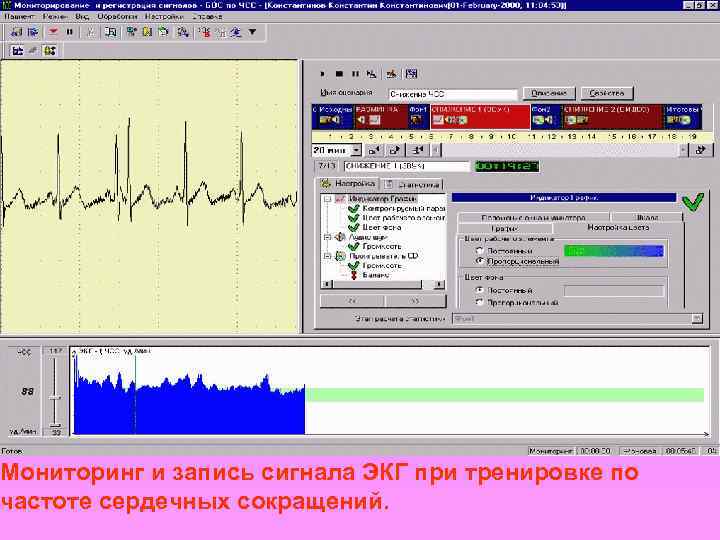Switch to the Статистика tab
Viewport: 720px width, 540px height.
point(413,185)
